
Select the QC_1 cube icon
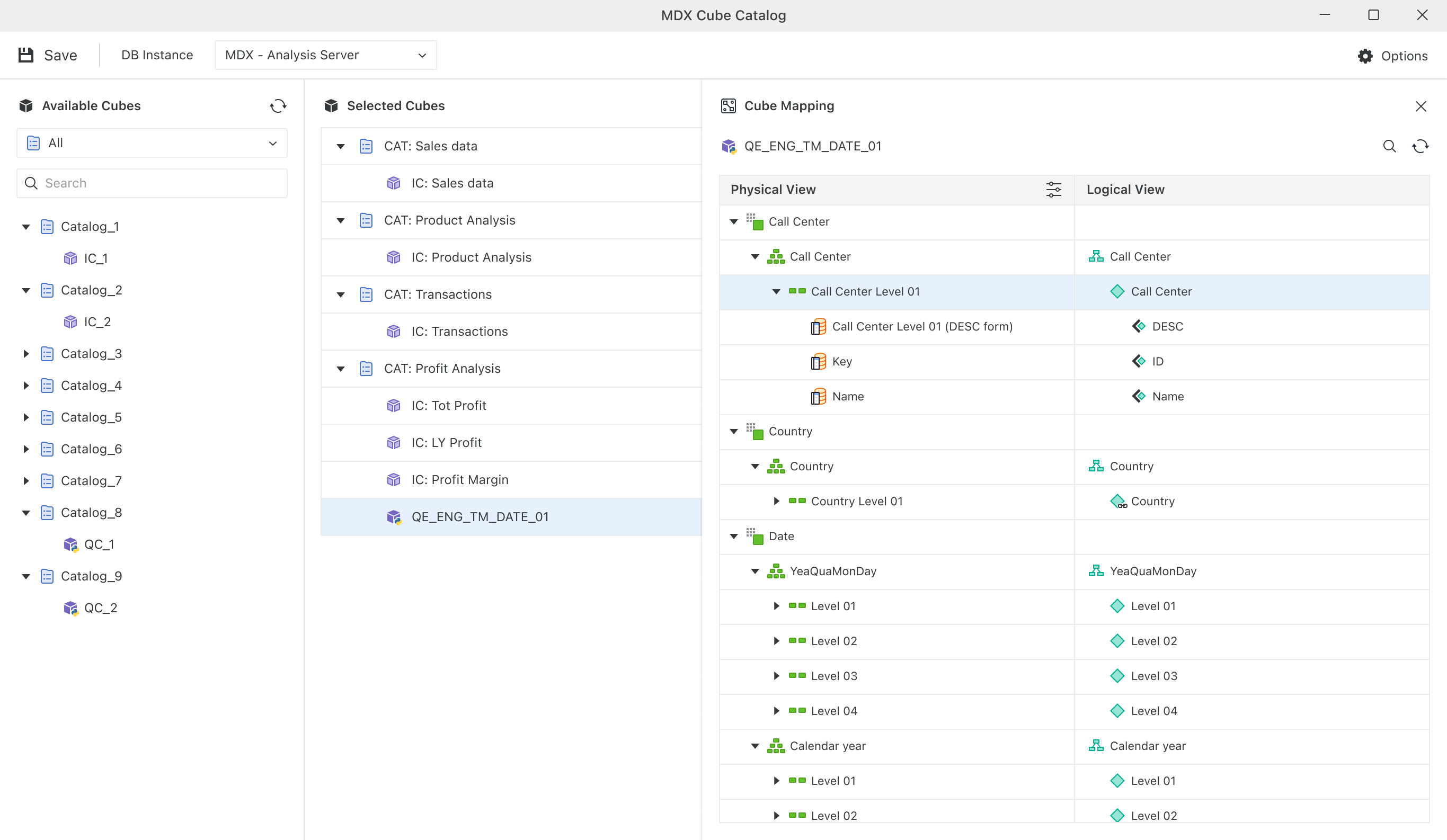tap(70, 544)
